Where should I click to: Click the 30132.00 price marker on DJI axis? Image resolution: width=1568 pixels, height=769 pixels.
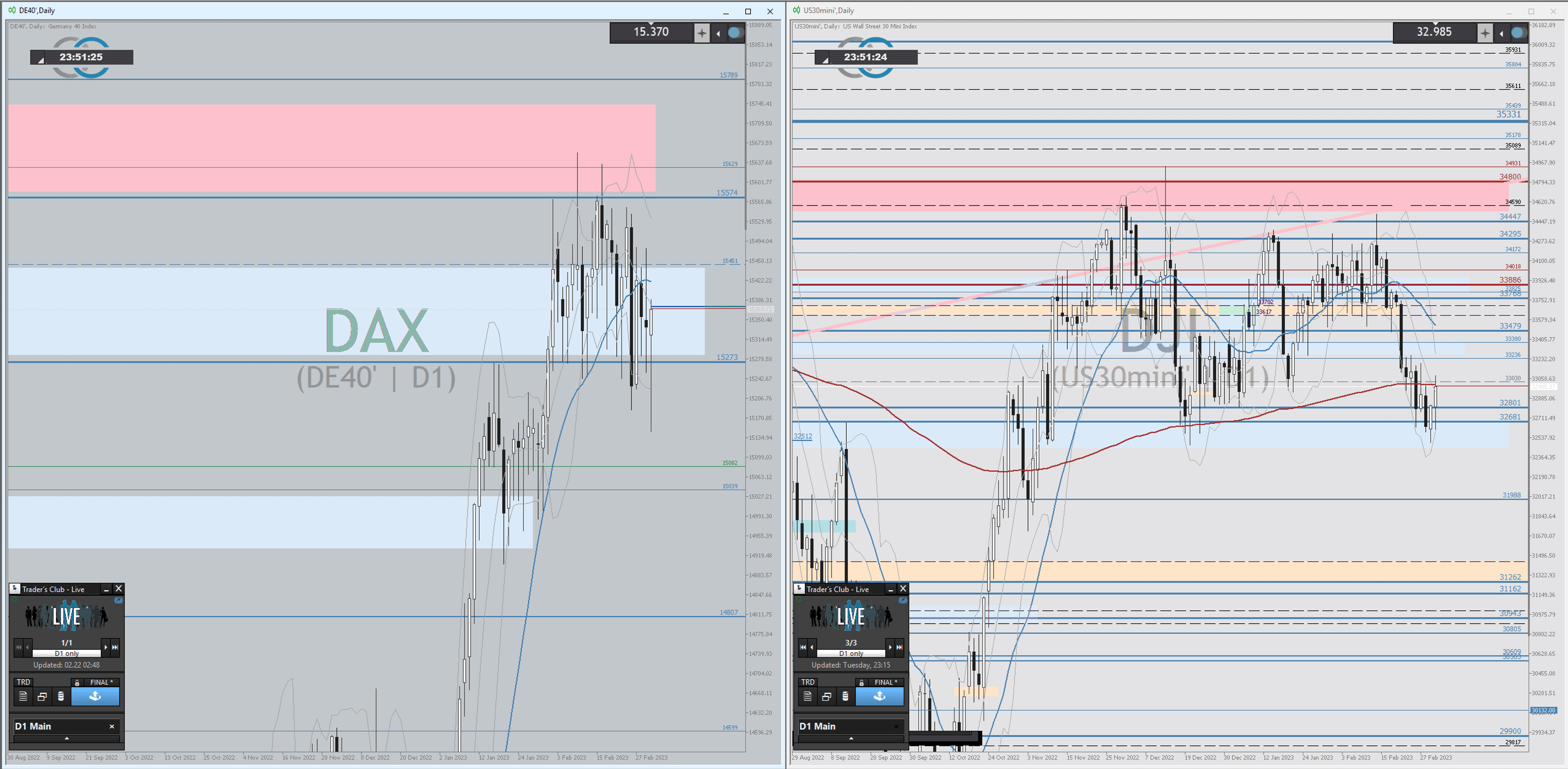tap(1544, 711)
